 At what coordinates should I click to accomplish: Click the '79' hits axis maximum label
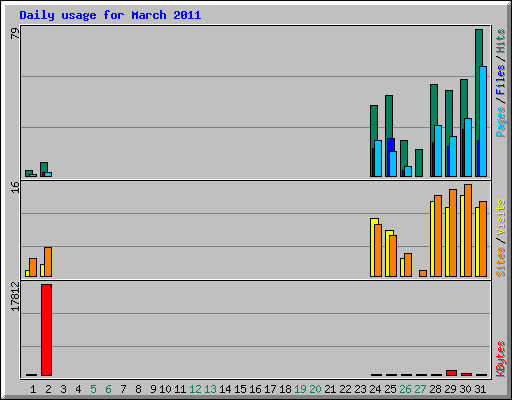15,33
